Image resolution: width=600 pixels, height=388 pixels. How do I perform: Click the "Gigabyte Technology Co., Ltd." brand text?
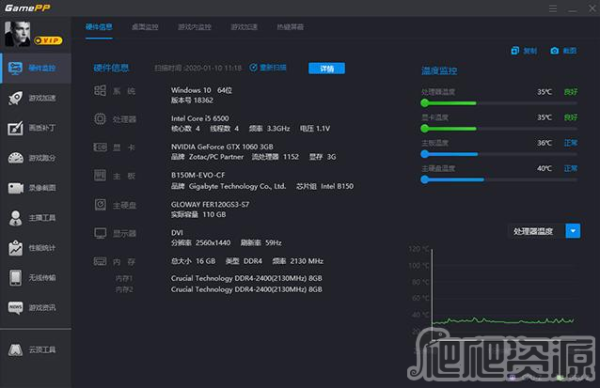237,186
